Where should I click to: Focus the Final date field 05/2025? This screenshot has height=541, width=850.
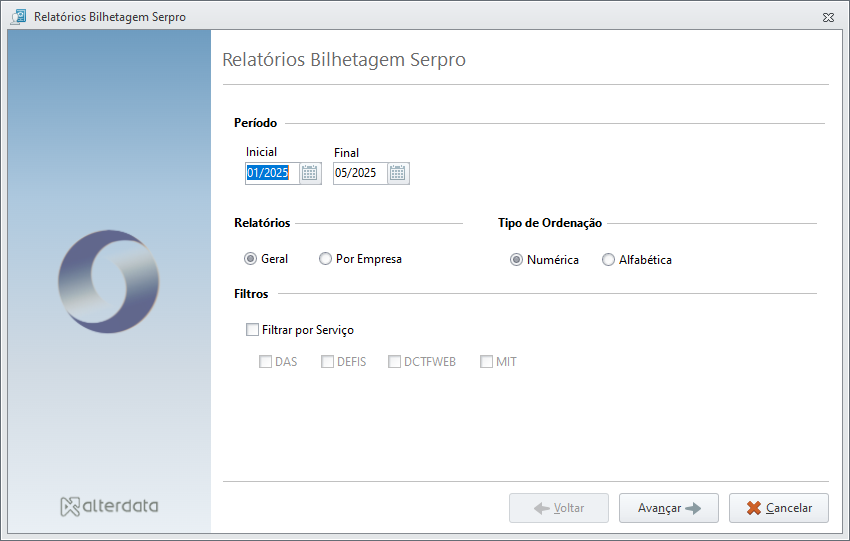[360, 173]
